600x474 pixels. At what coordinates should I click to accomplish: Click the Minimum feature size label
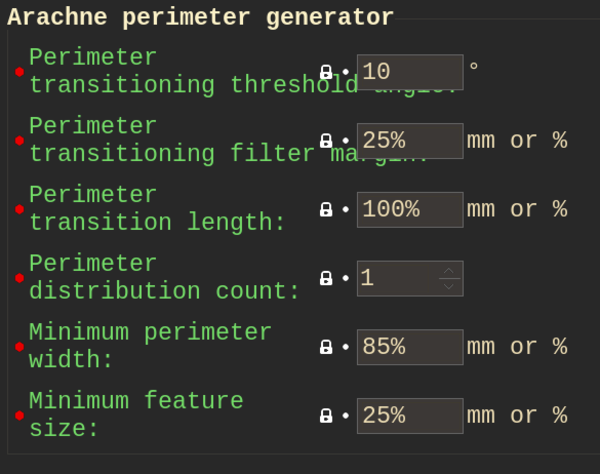(136, 415)
